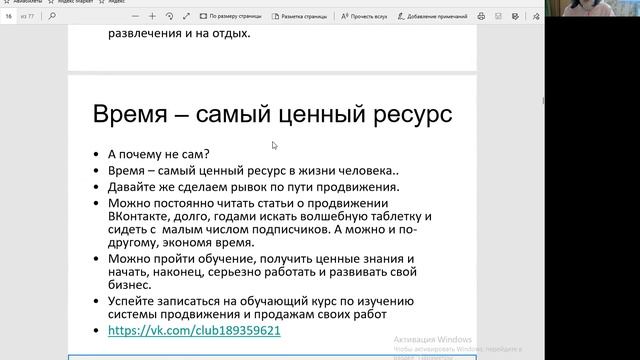
Task: Open 'Добавление примечаний' annotation tool
Action: click(432, 16)
